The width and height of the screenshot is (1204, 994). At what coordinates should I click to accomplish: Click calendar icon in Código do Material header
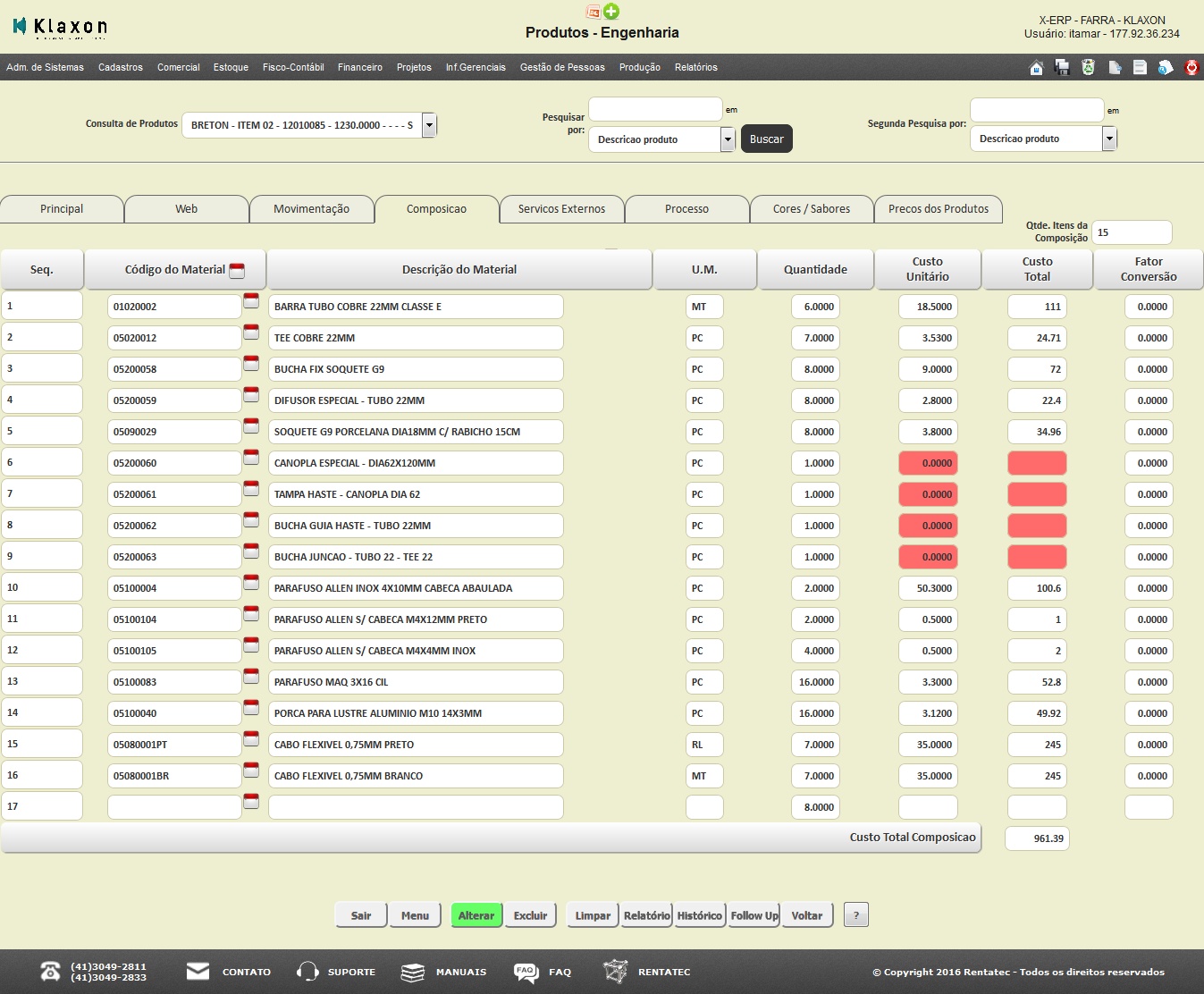tap(237, 270)
